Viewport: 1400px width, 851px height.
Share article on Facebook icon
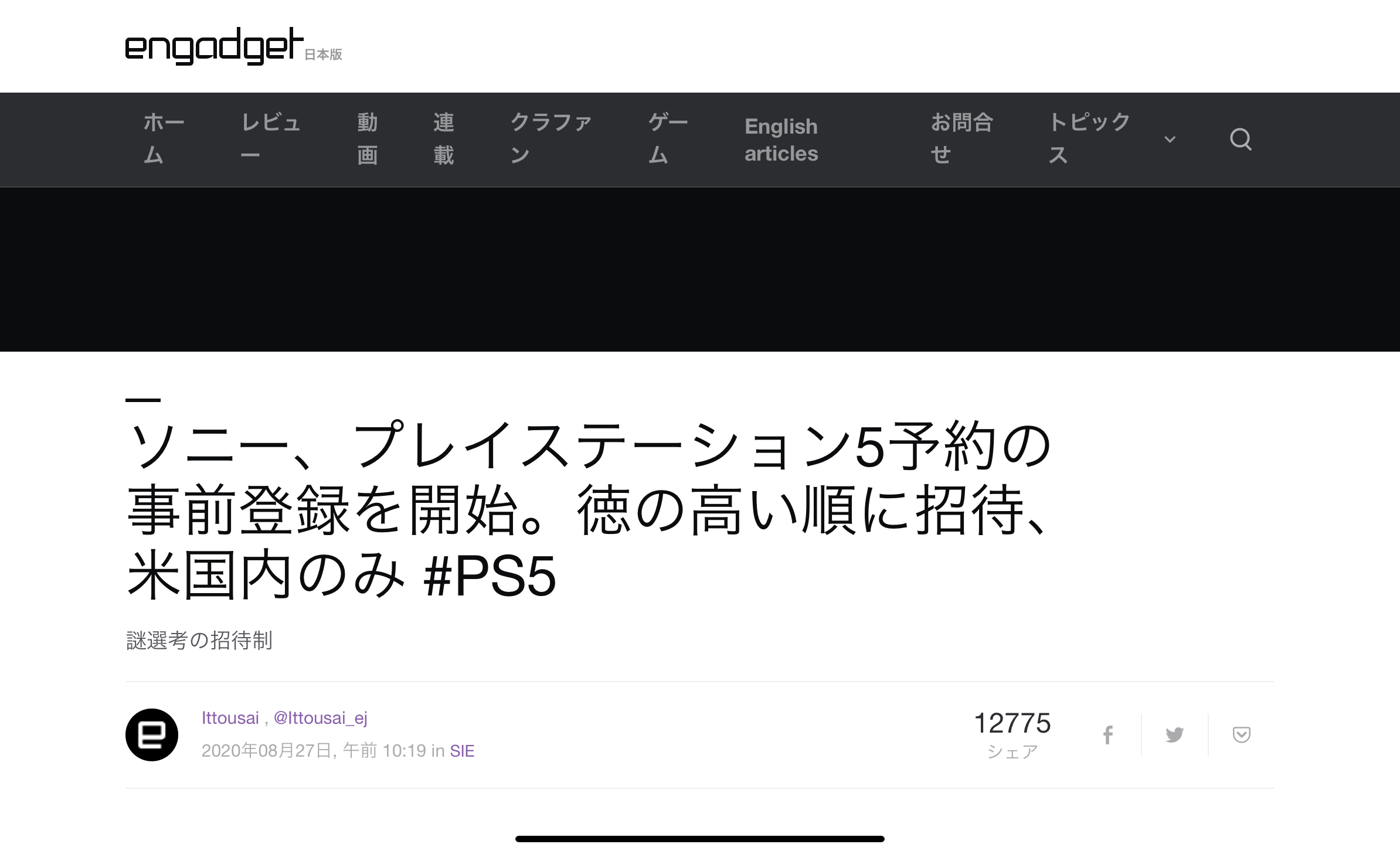[x=1107, y=735]
